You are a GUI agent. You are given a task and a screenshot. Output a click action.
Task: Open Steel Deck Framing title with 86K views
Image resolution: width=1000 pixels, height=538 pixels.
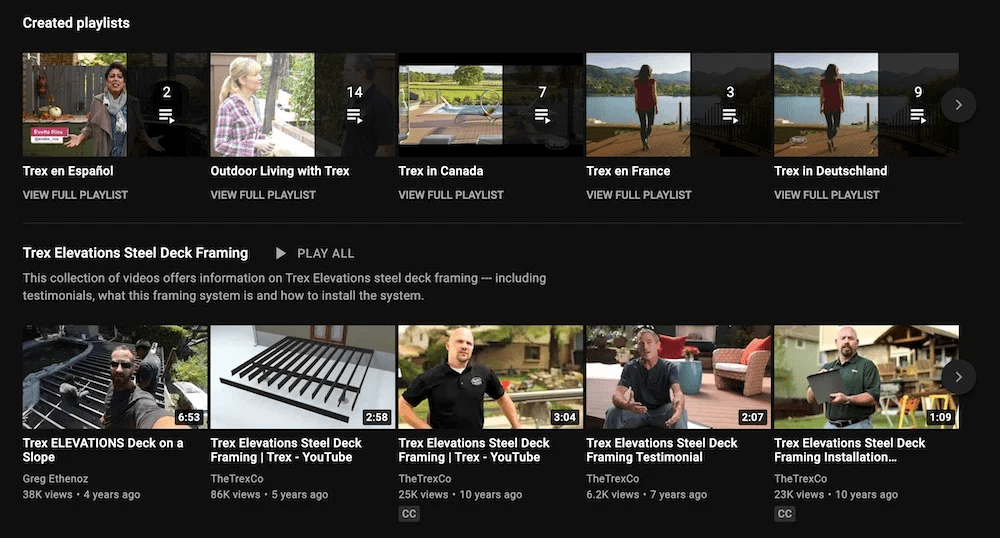[286, 450]
